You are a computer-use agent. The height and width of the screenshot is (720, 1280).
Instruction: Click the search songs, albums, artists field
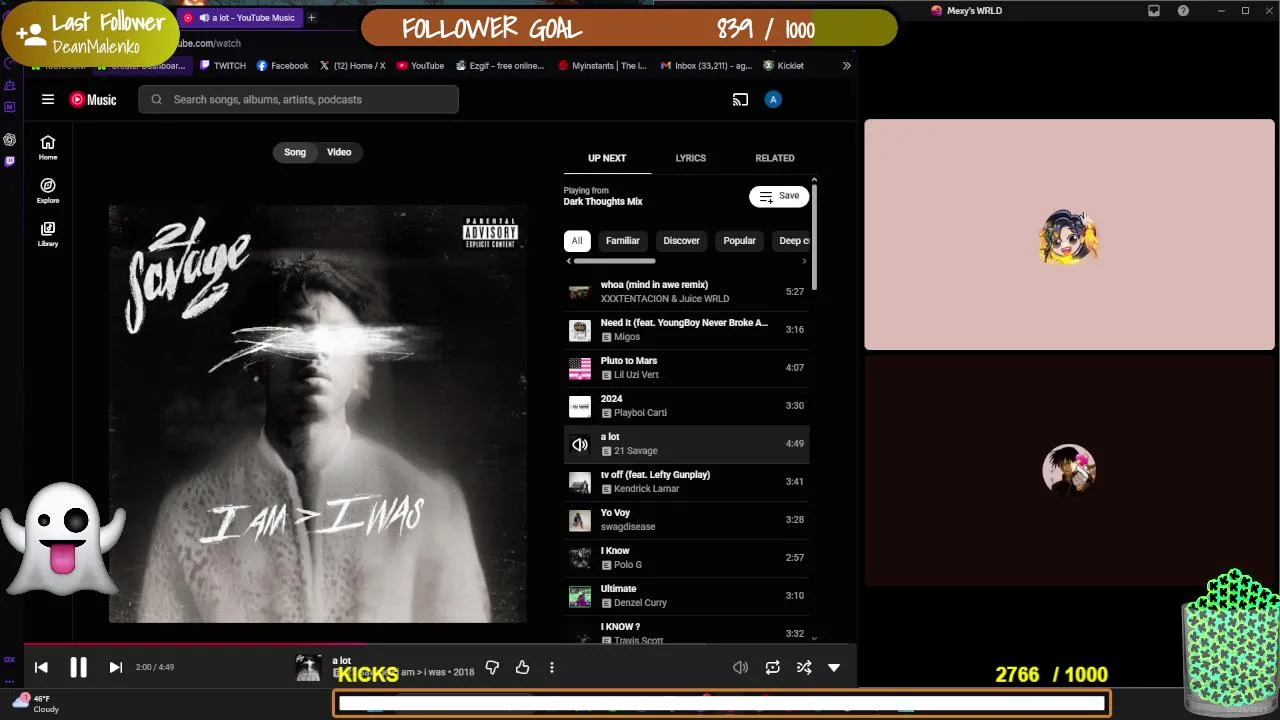pos(299,99)
